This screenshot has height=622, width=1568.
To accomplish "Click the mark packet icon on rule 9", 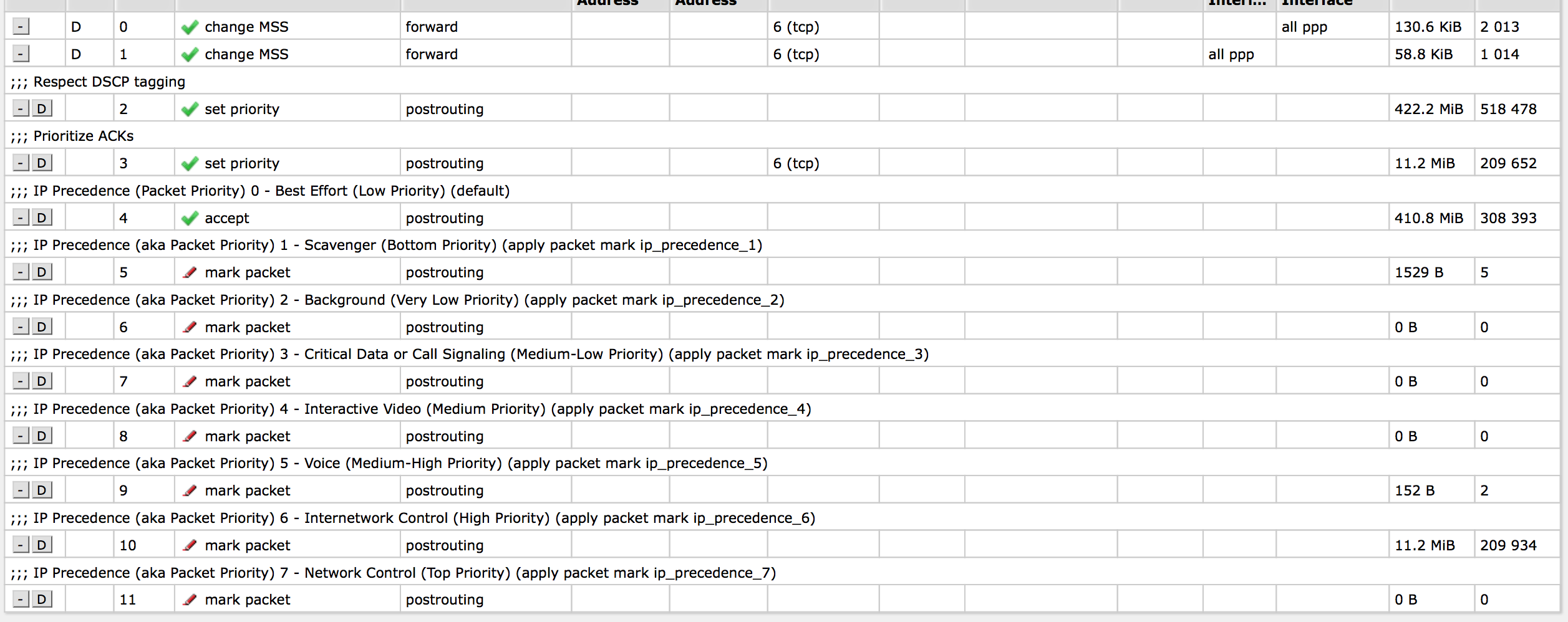I will [190, 491].
